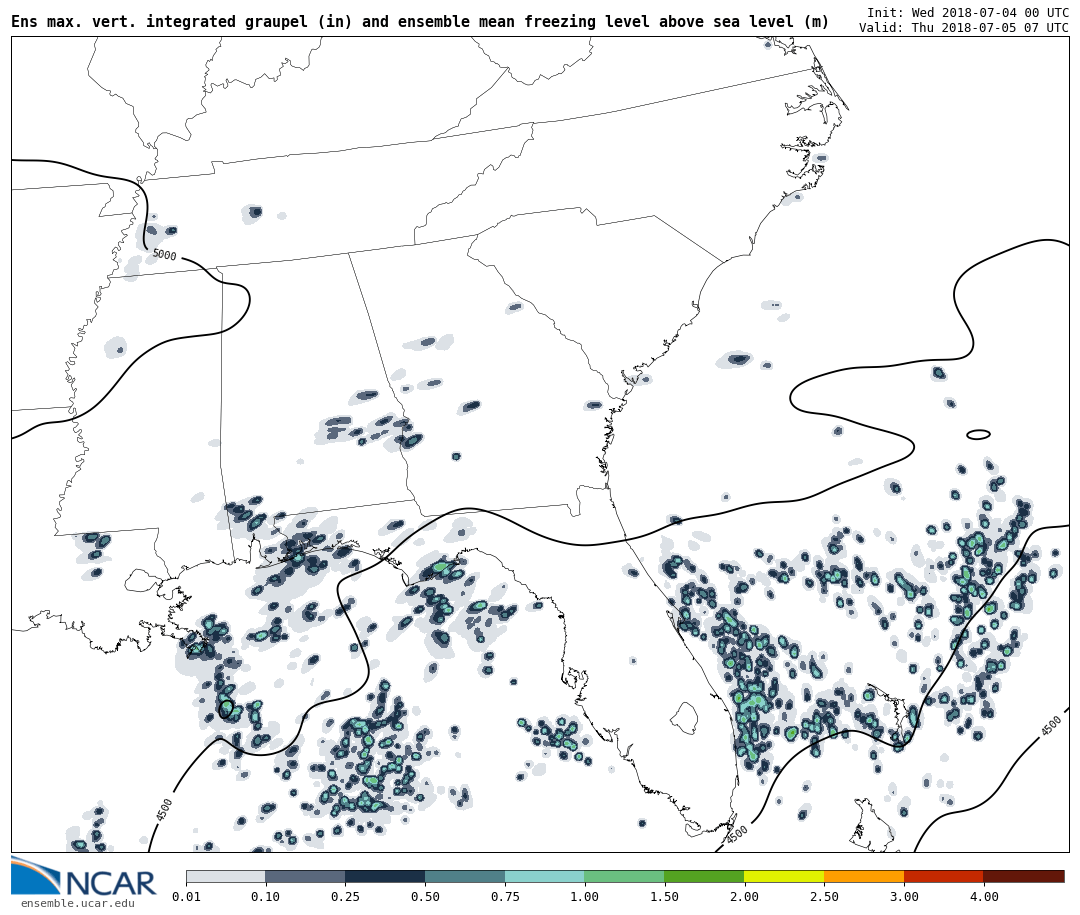Select the red 3.00–4.00 colorbar swatch
The width and height of the screenshot is (1080, 915).
pos(944,876)
